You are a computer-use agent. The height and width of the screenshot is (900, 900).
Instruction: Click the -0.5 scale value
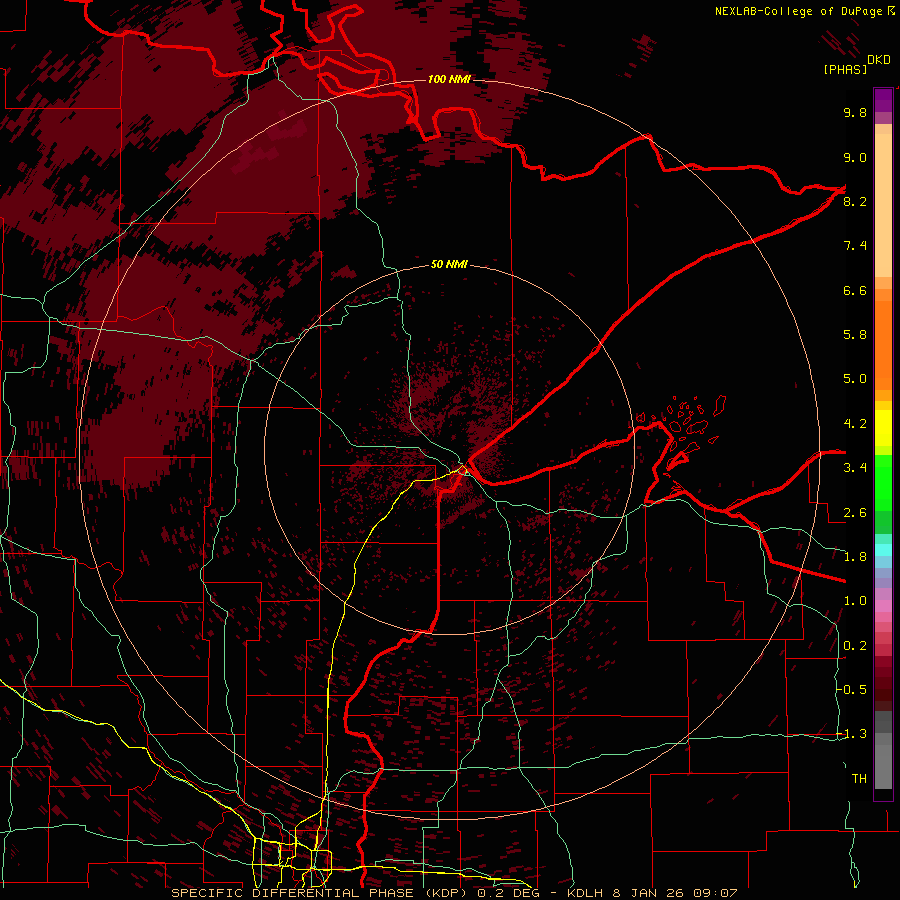pyautogui.click(x=852, y=689)
